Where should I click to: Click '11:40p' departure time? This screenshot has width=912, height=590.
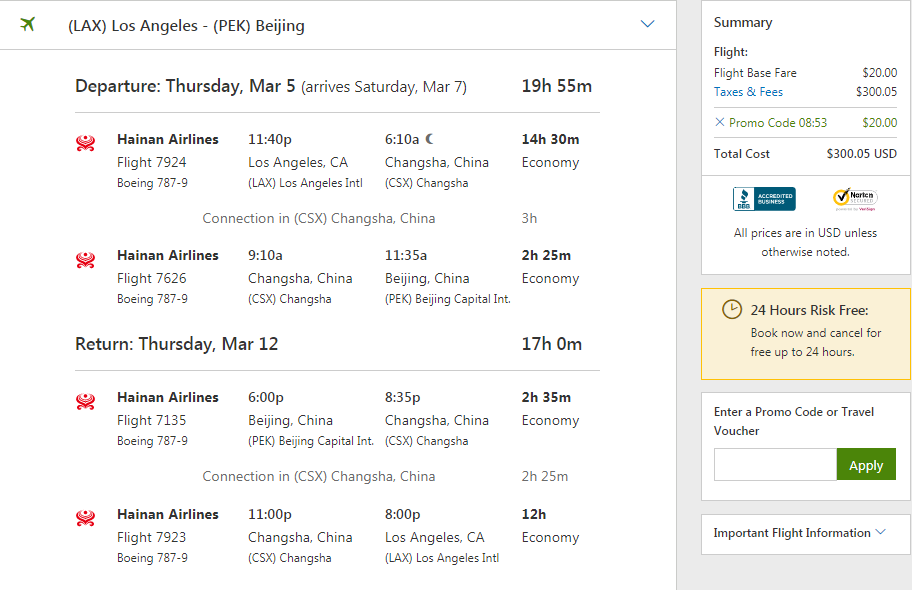(x=270, y=140)
